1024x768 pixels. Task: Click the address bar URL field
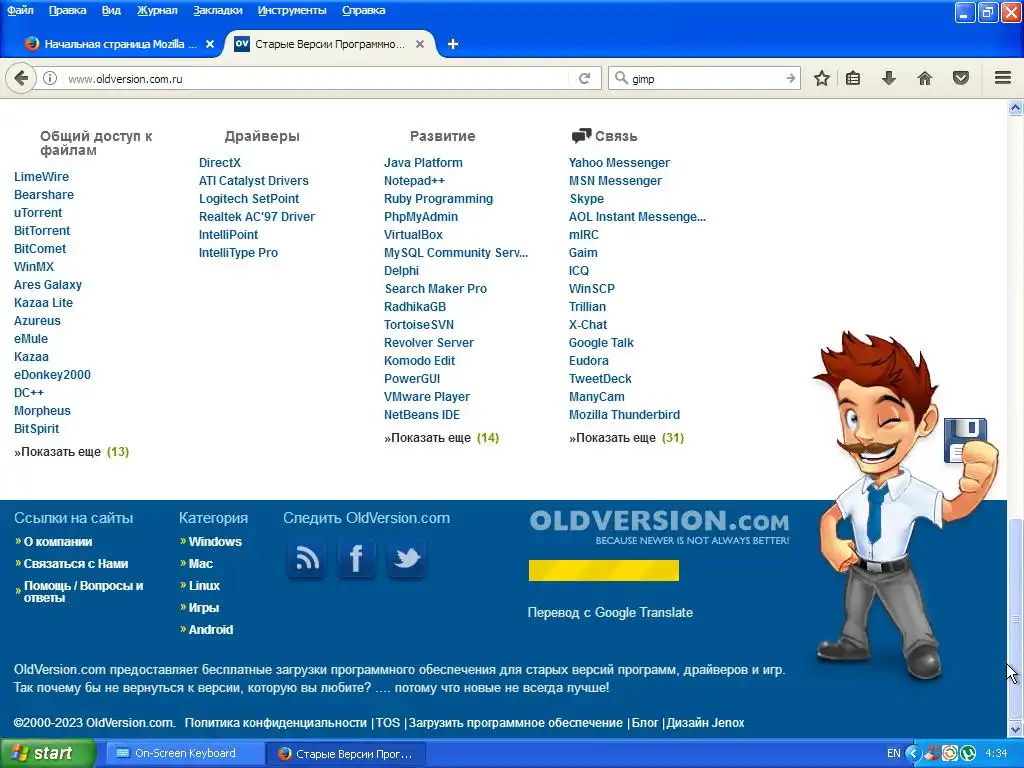pyautogui.click(x=317, y=78)
